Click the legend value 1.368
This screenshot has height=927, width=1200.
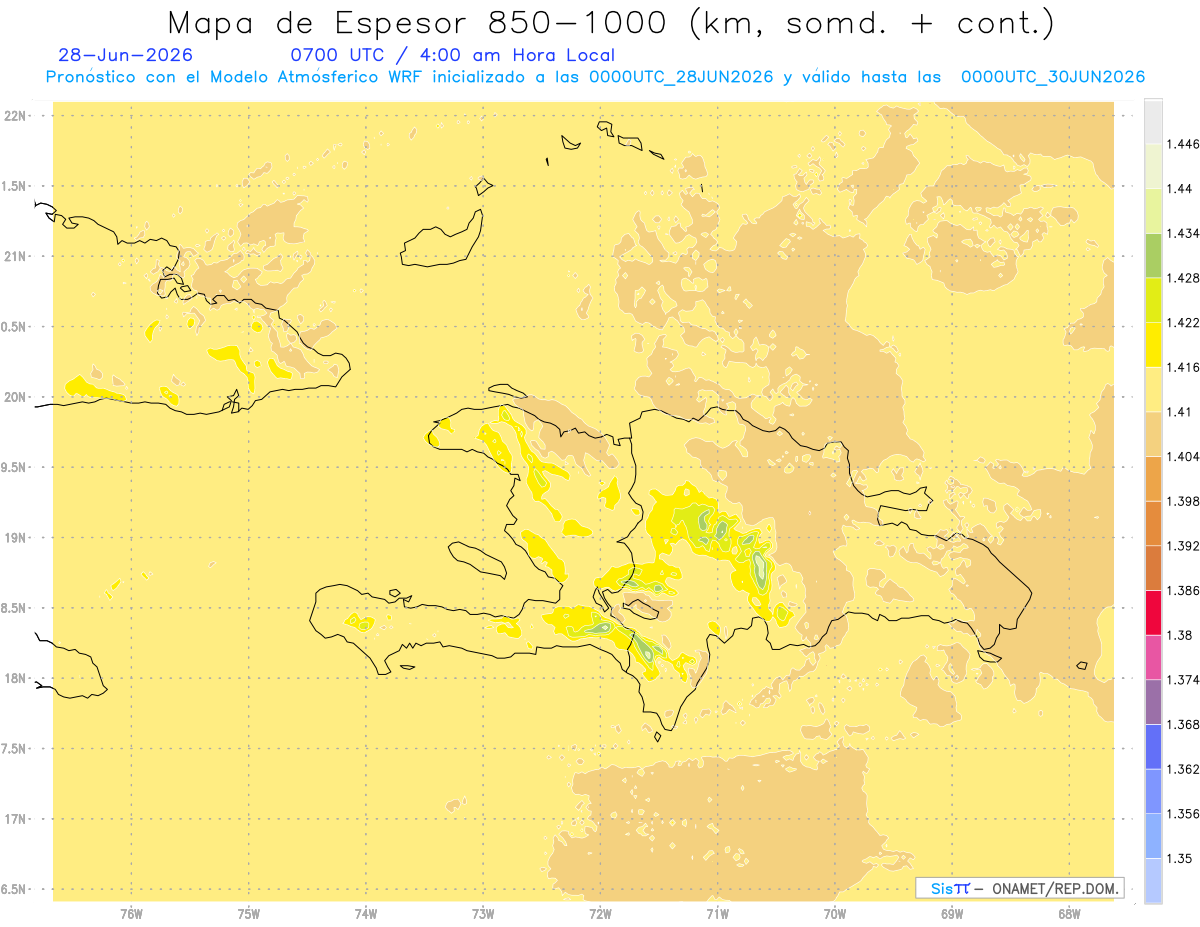coord(1181,724)
